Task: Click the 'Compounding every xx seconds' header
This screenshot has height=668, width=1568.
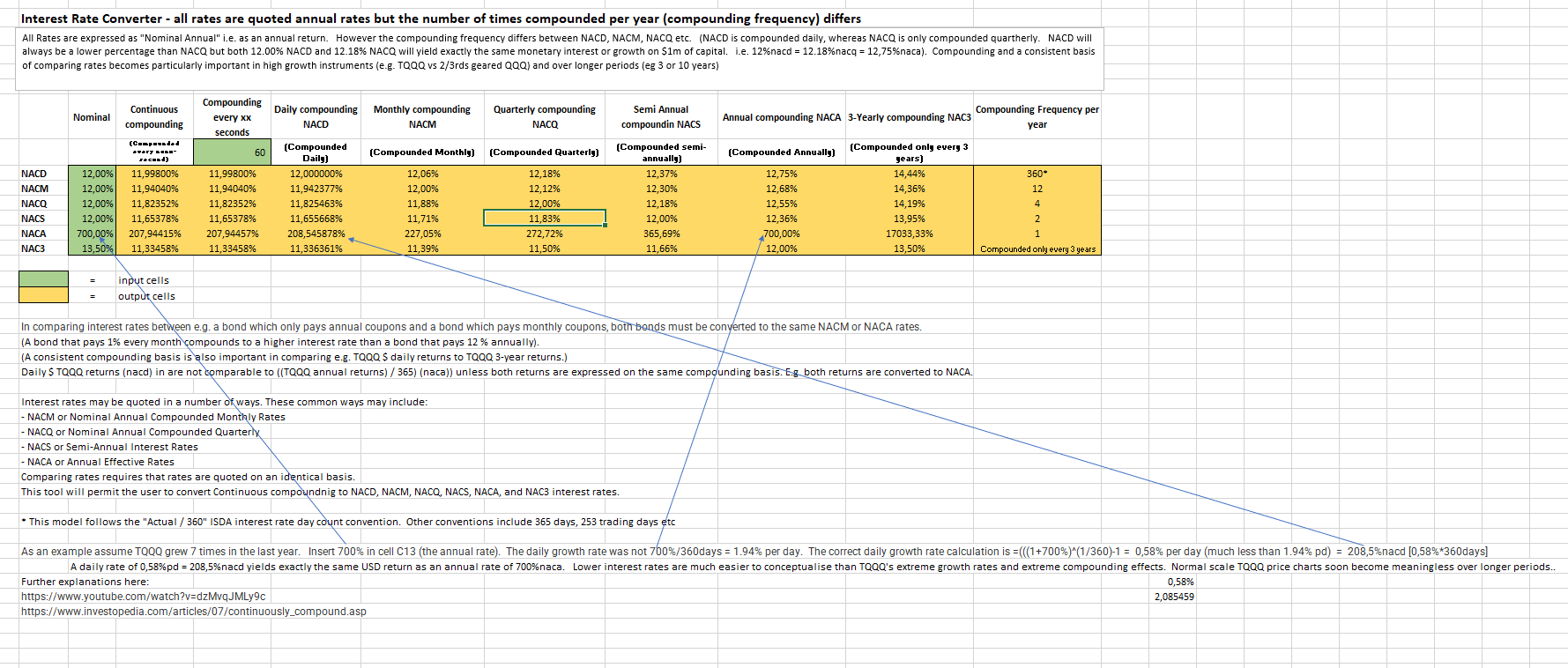Action: 232,117
